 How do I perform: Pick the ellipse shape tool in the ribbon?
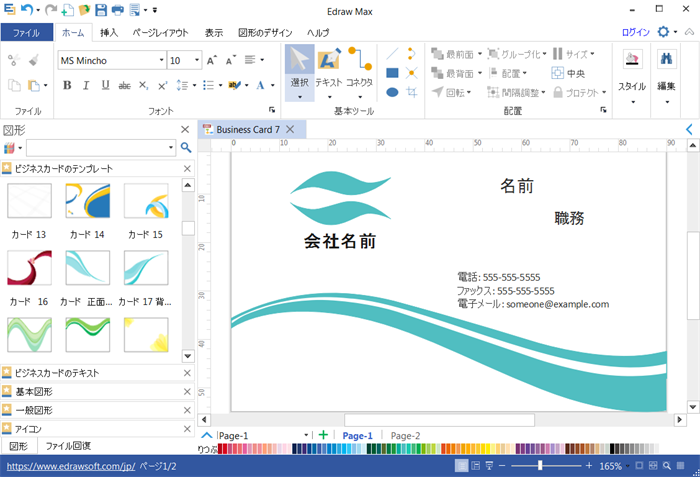click(x=392, y=92)
